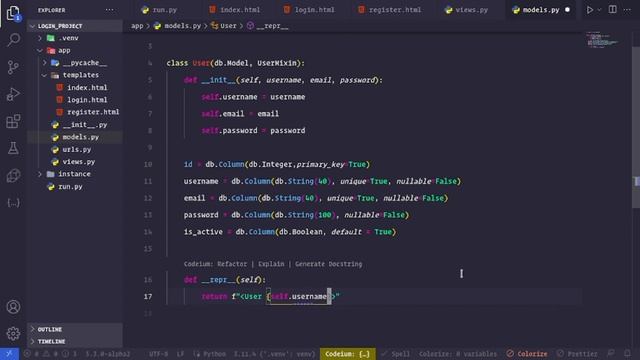The width and height of the screenshot is (640, 360).
Task: Click the User class breadcrumb
Action: pyautogui.click(x=224, y=26)
